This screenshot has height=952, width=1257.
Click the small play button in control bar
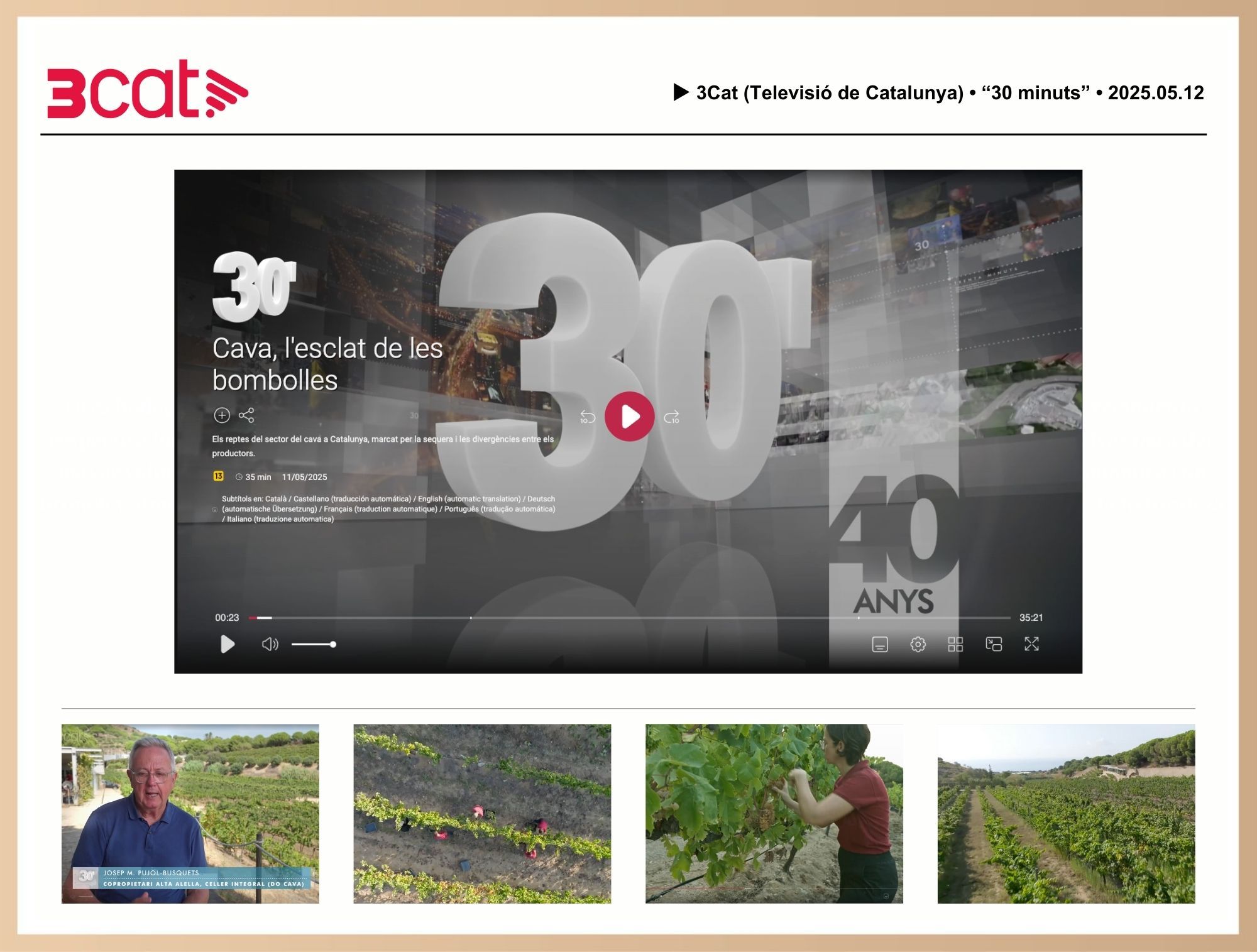[x=228, y=644]
